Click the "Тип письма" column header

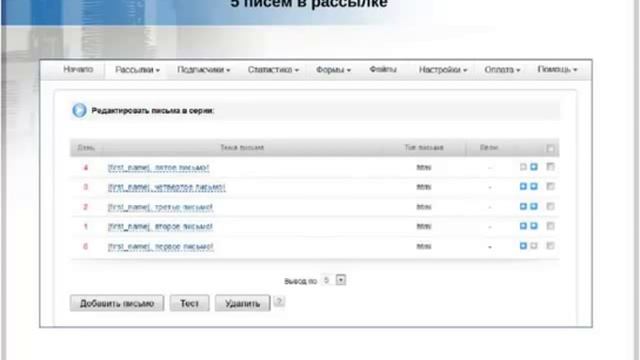point(424,147)
